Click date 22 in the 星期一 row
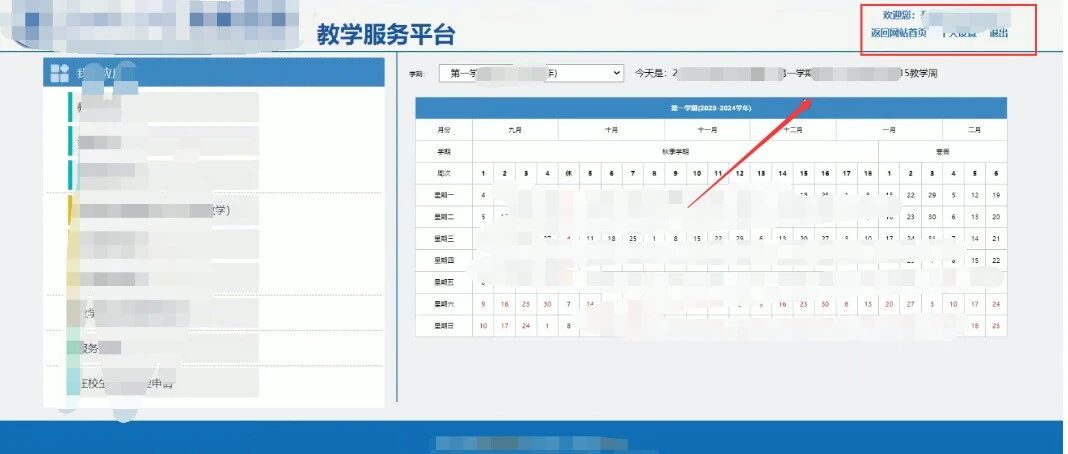The width and height of the screenshot is (1068, 454). [911, 195]
